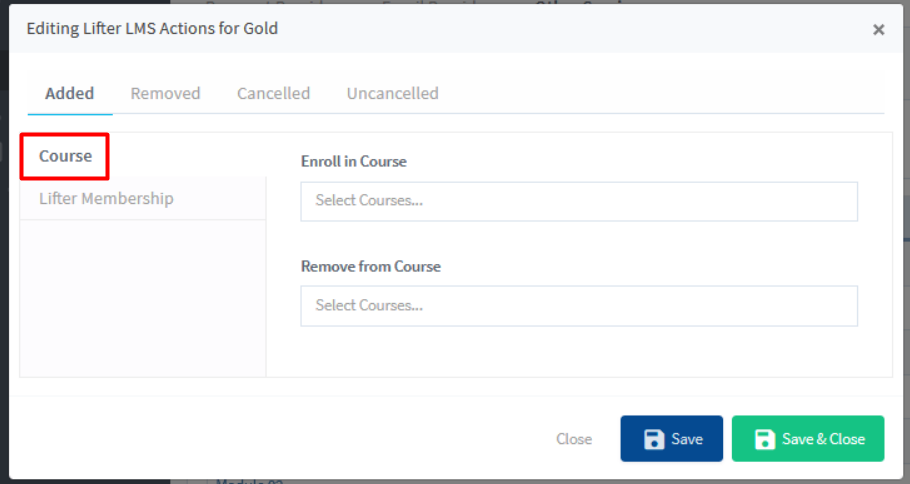The width and height of the screenshot is (910, 484).
Task: Click the Remove from Course label
Action: pyautogui.click(x=370, y=266)
